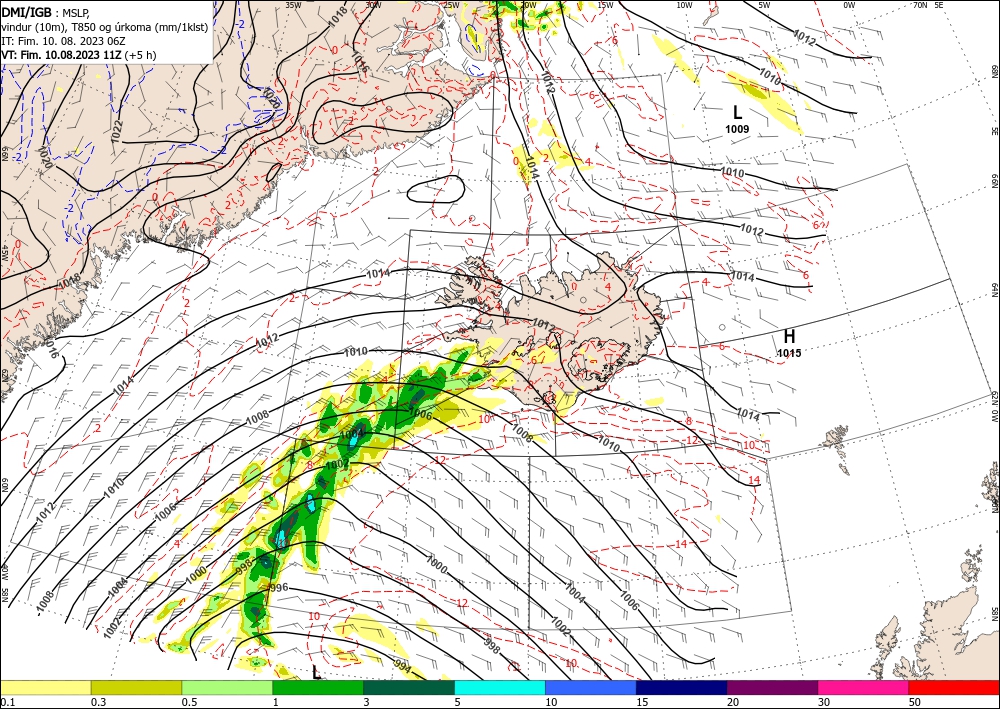1000x709 pixels.
Task: Click the '15' legend scale value
Action: (x=642, y=702)
